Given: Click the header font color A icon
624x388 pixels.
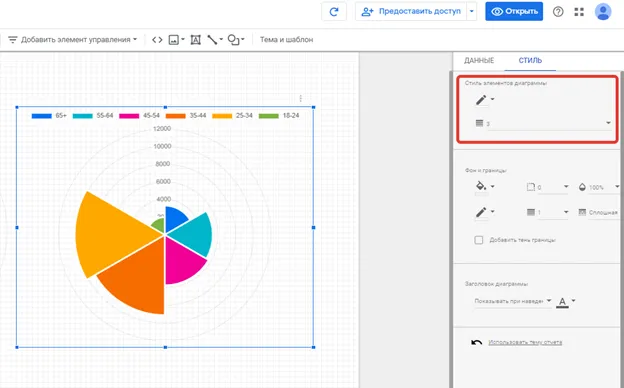Looking at the screenshot, I should pos(562,302).
